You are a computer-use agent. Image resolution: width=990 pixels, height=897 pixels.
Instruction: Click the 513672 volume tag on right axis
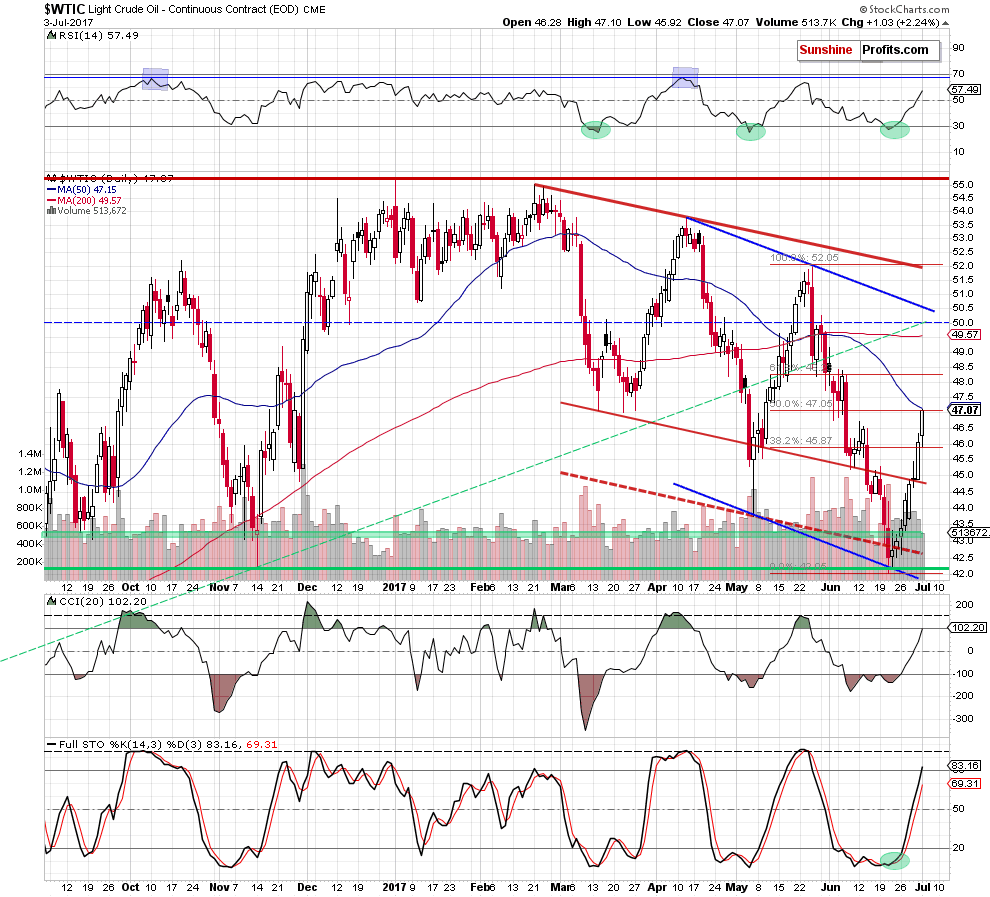(x=969, y=533)
